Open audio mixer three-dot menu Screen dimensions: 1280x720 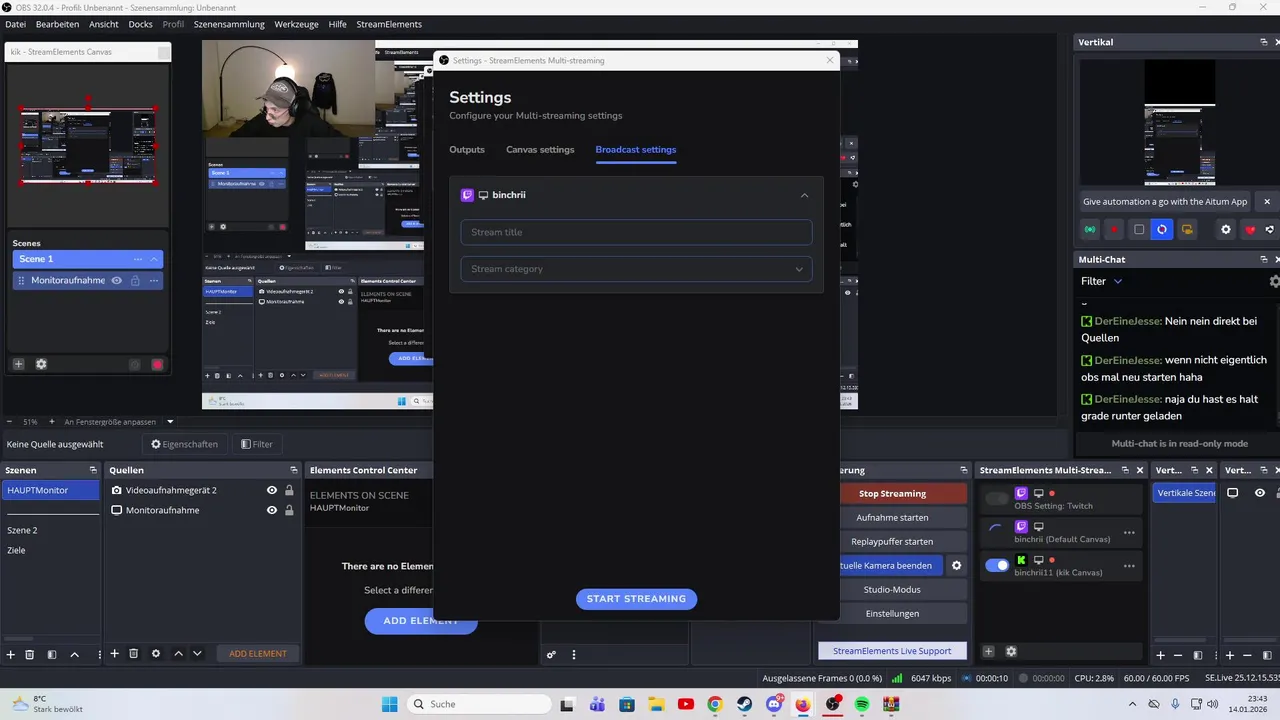coord(574,655)
